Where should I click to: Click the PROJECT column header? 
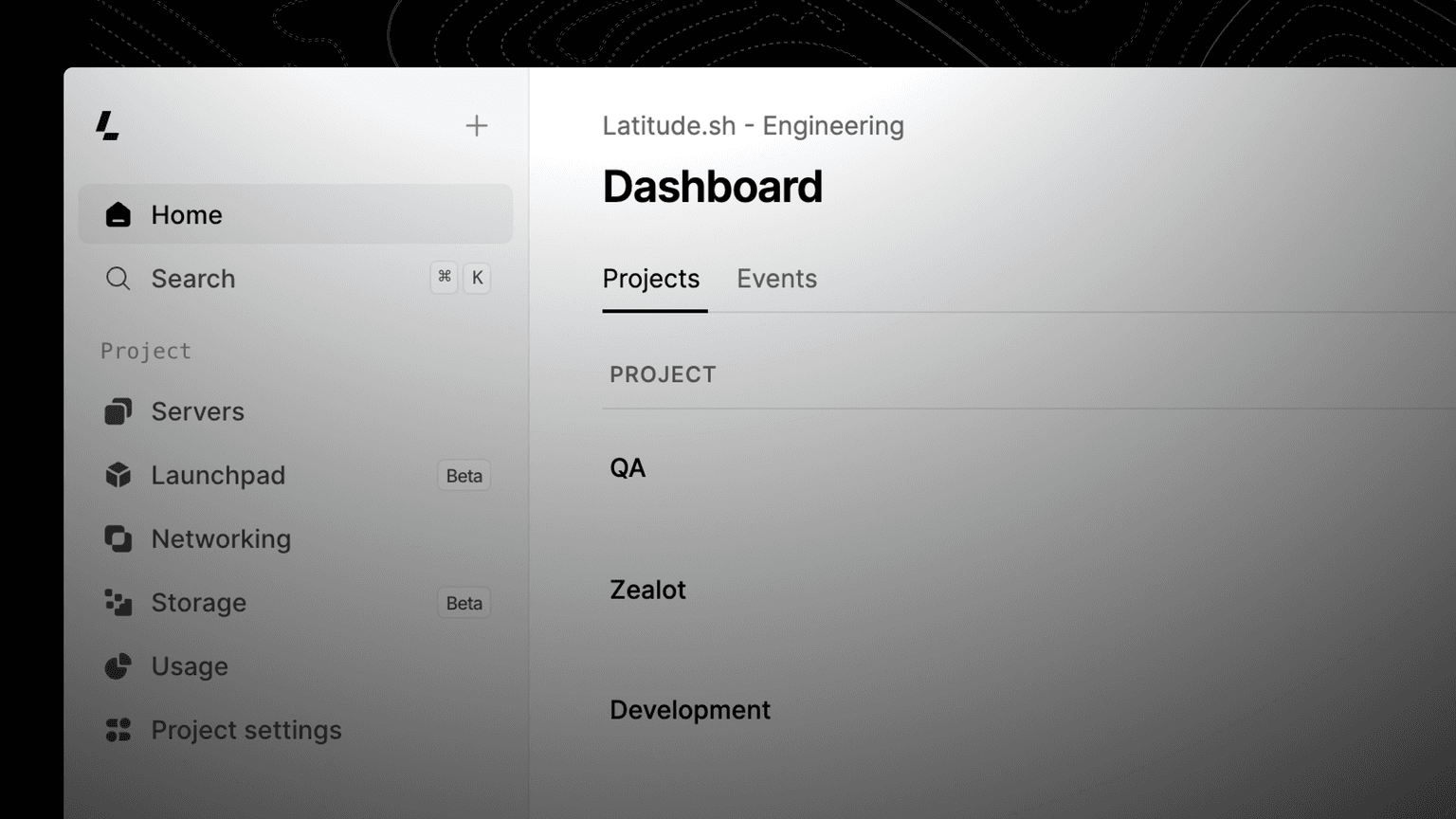click(x=663, y=373)
